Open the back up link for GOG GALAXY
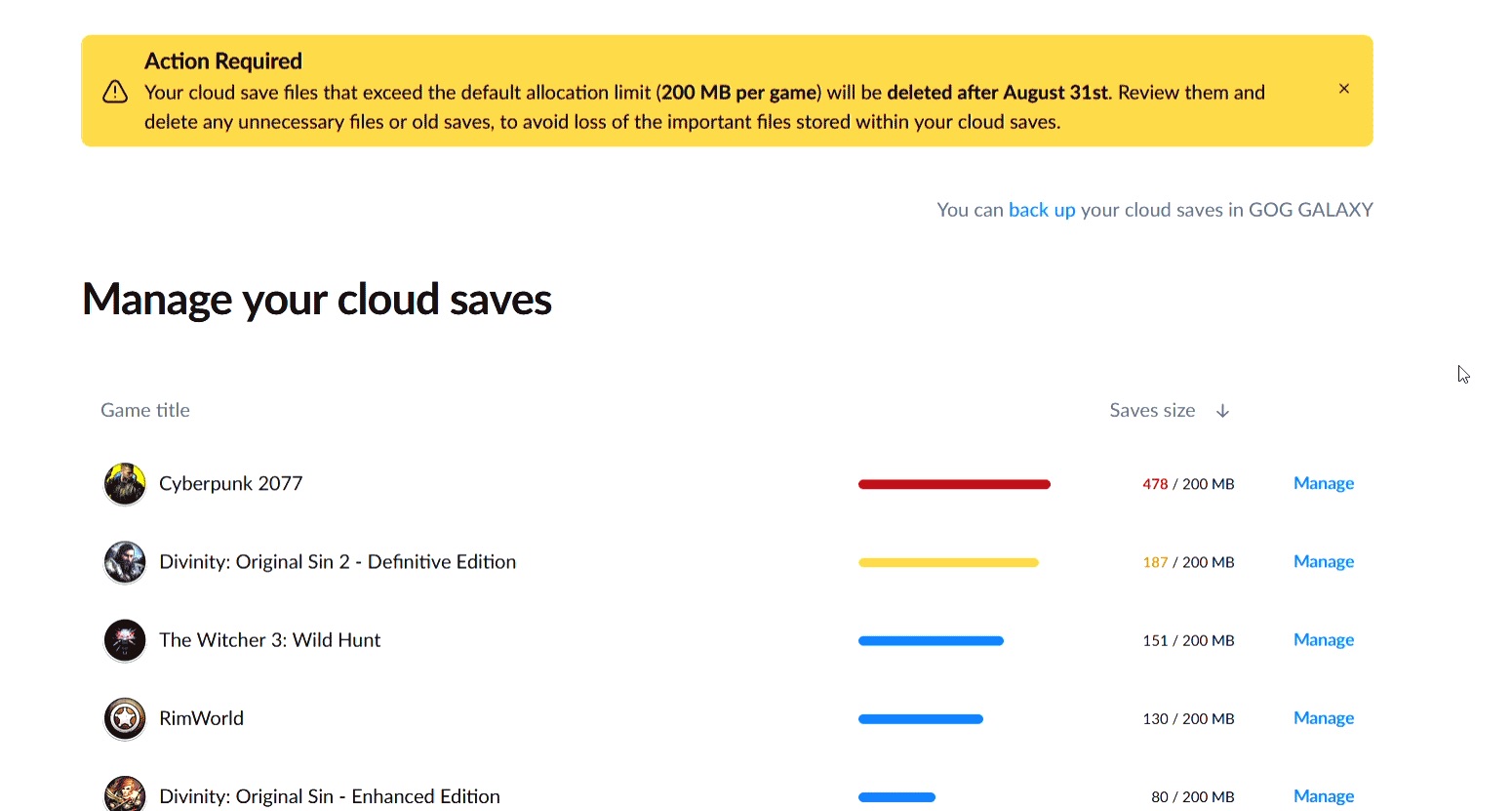The width and height of the screenshot is (1512, 811). click(x=1042, y=210)
